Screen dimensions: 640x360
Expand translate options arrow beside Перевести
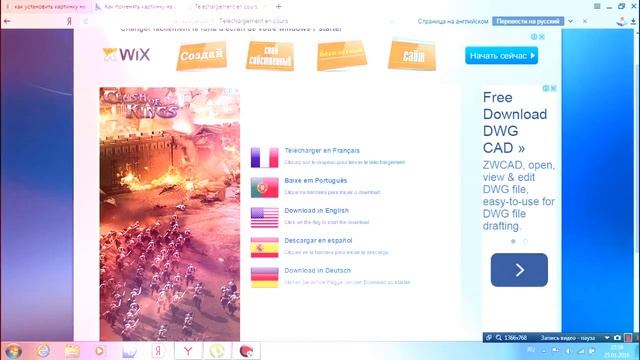click(x=570, y=21)
